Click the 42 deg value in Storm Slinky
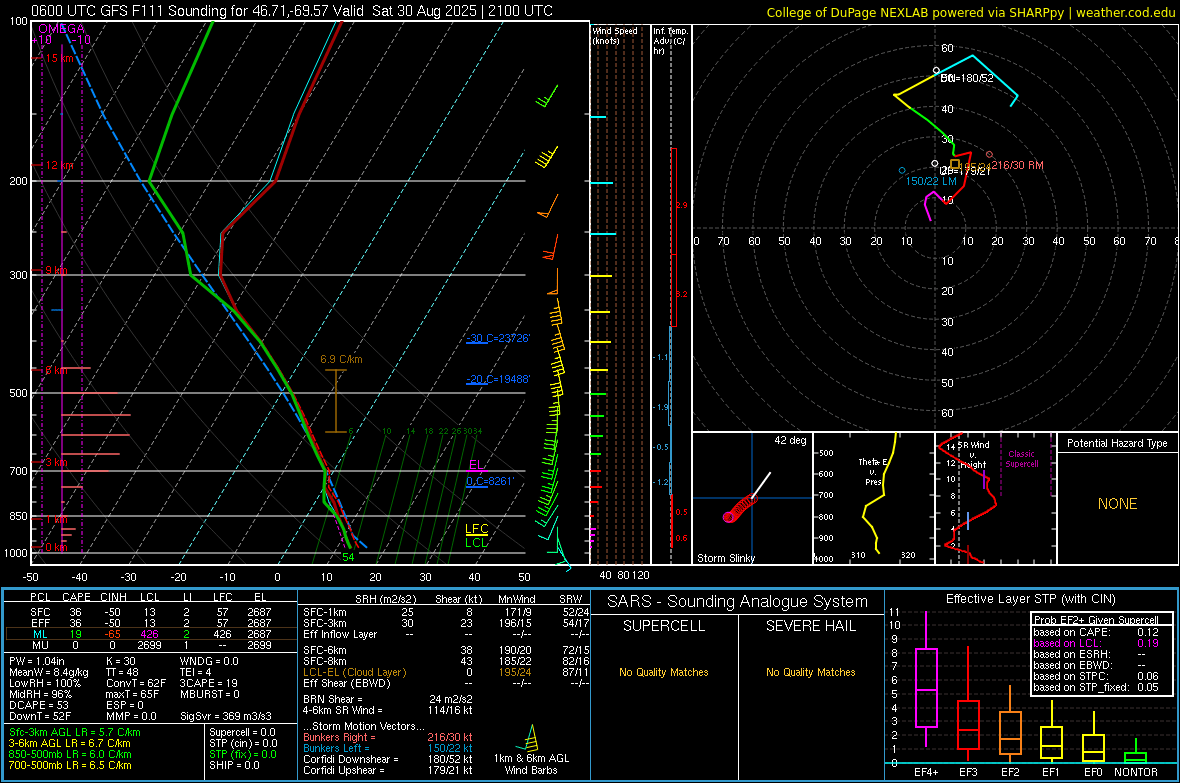This screenshot has height=783, width=1180. coord(790,440)
